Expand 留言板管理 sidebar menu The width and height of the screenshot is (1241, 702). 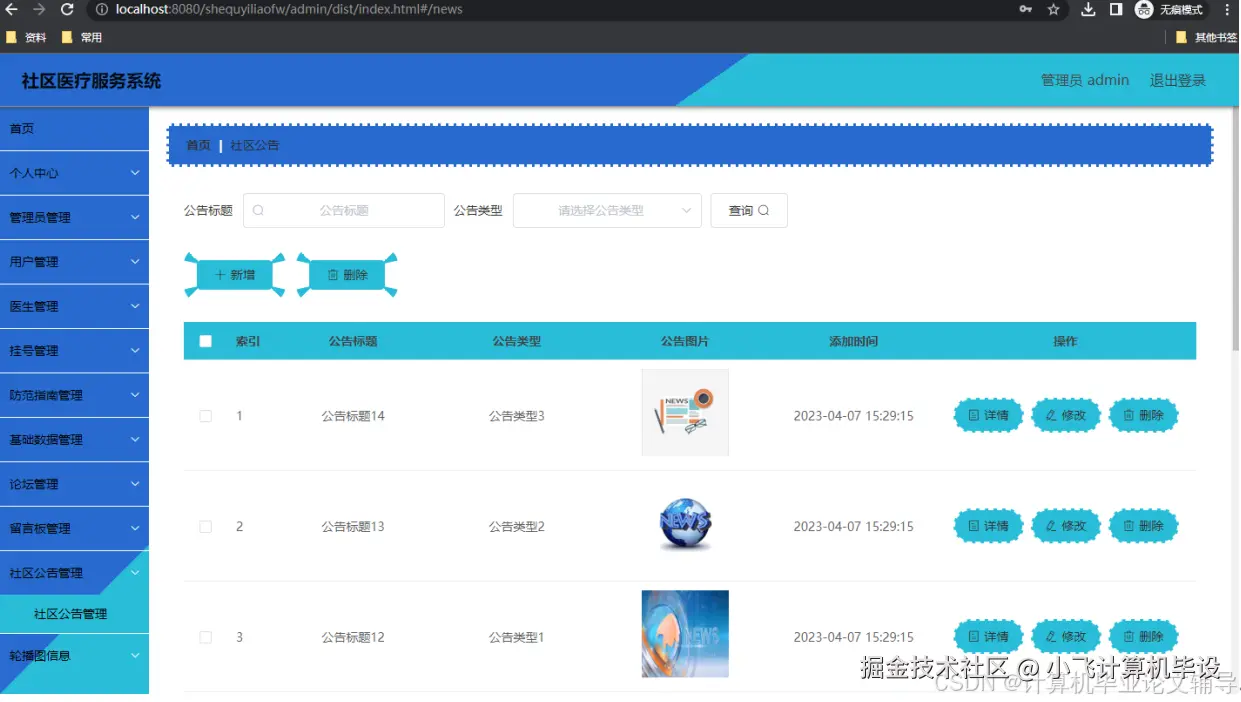coord(74,528)
